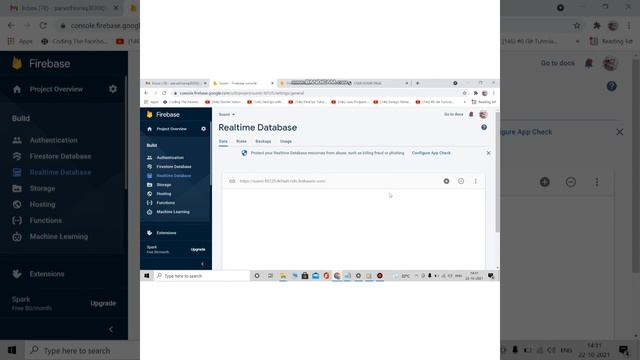Open Storage in the center window sidebar
640x360 pixels.
point(164,185)
